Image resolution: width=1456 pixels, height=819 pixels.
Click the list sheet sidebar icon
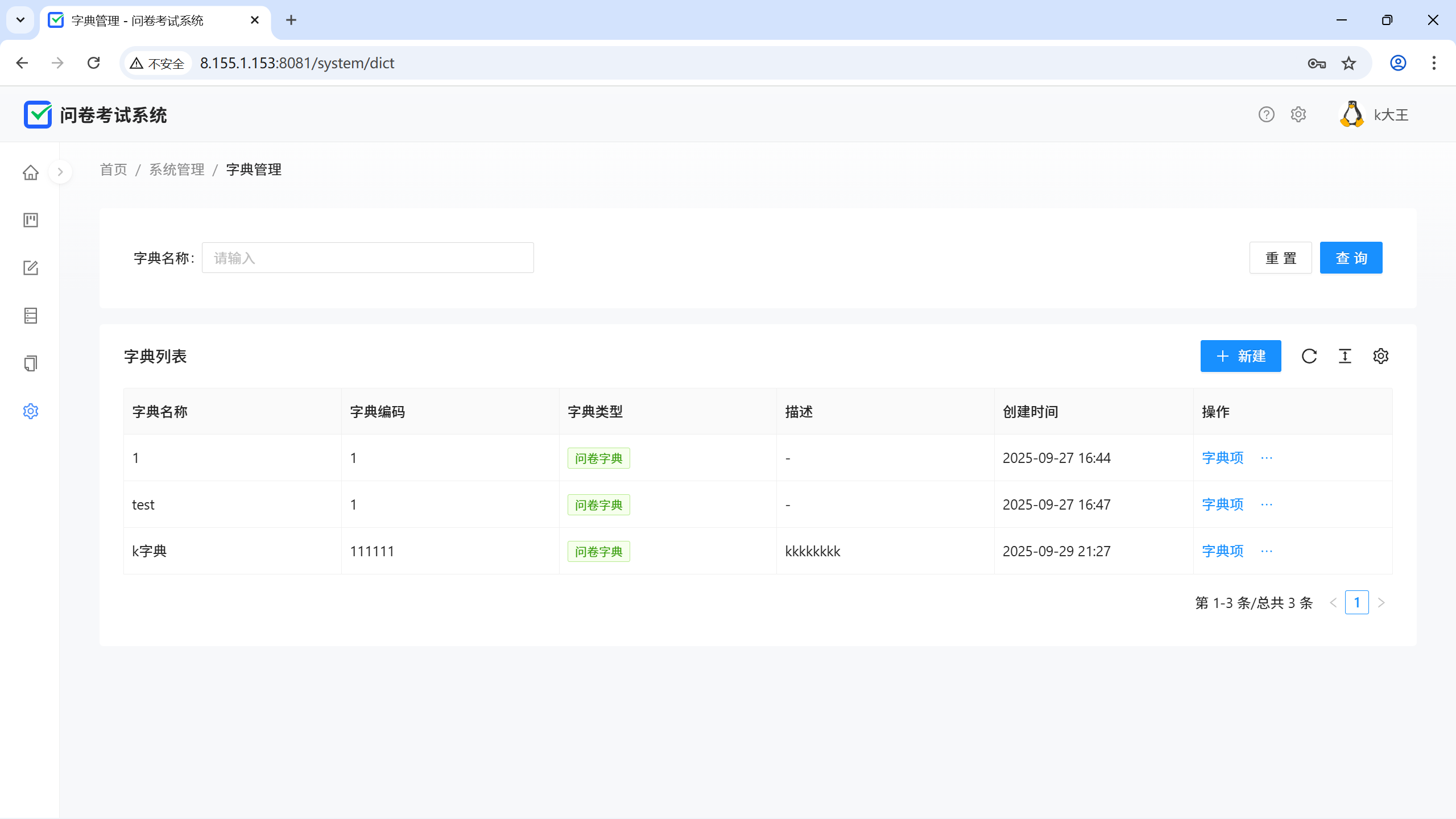coord(31,316)
